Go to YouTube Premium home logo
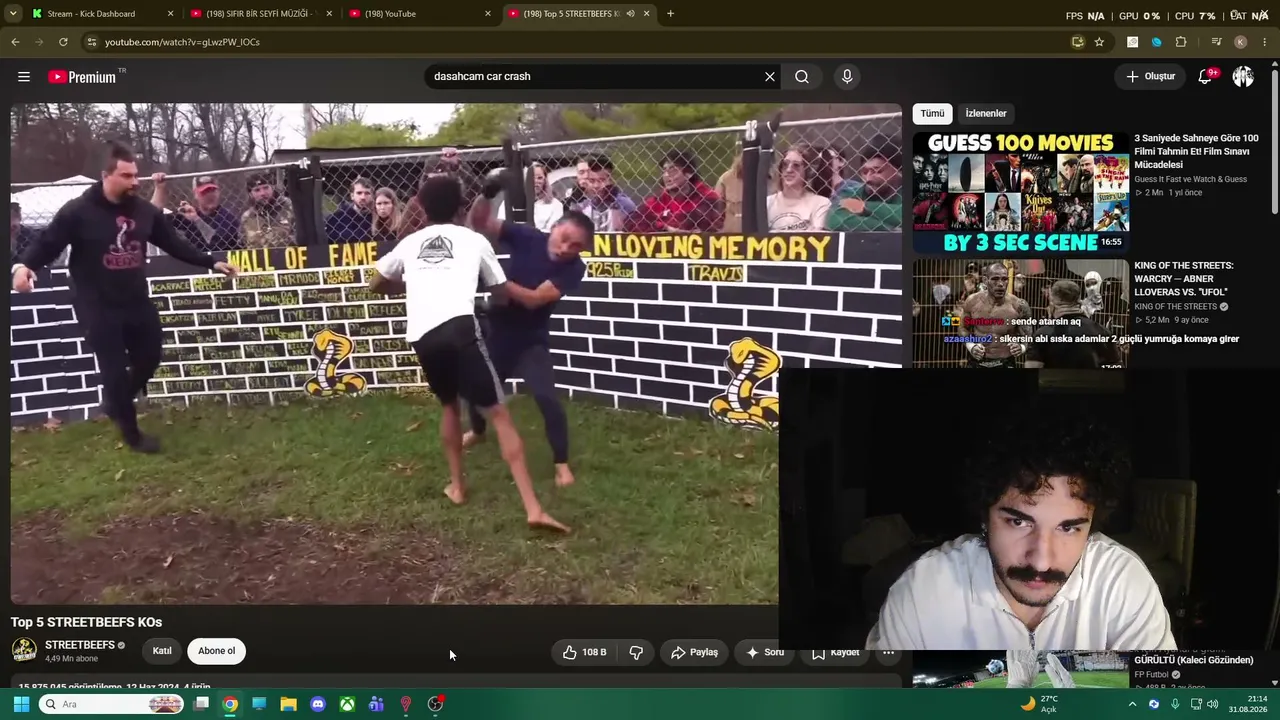 click(x=82, y=77)
